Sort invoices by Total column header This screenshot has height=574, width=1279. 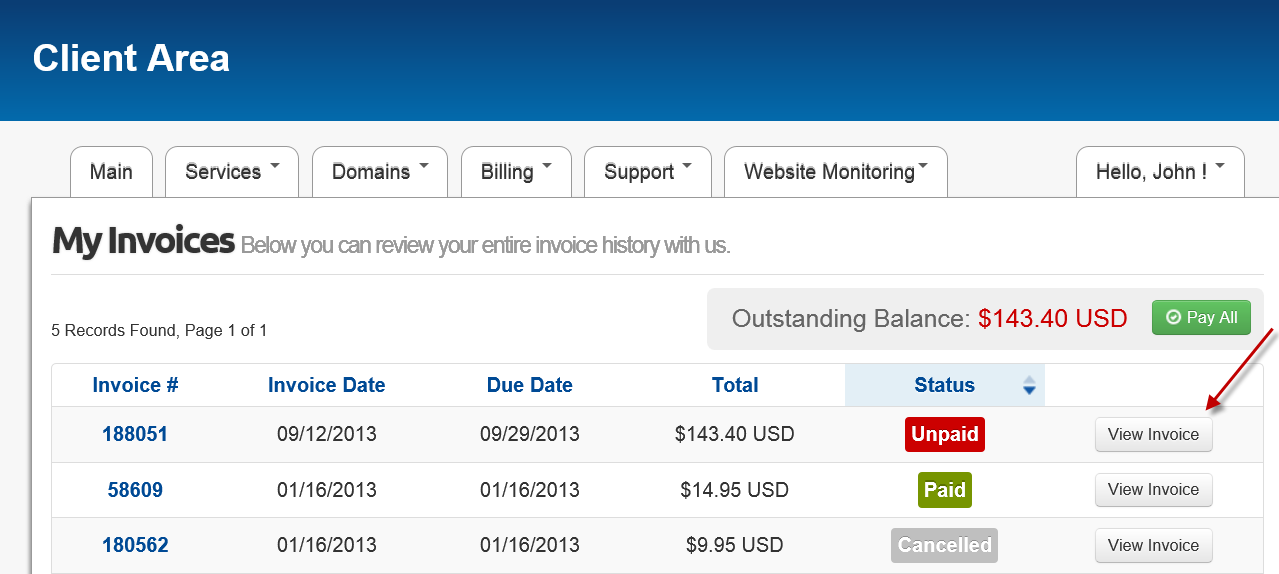click(735, 385)
